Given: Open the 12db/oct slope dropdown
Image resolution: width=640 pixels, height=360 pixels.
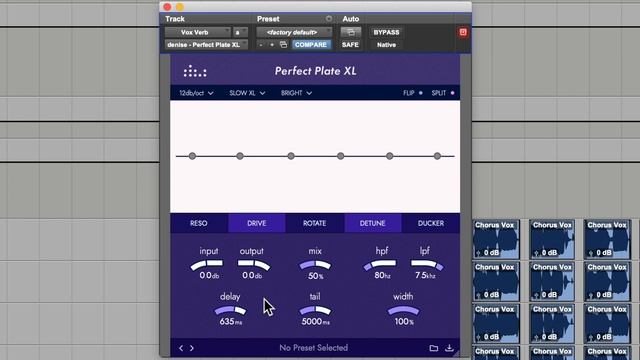Looking at the screenshot, I should click(x=196, y=93).
